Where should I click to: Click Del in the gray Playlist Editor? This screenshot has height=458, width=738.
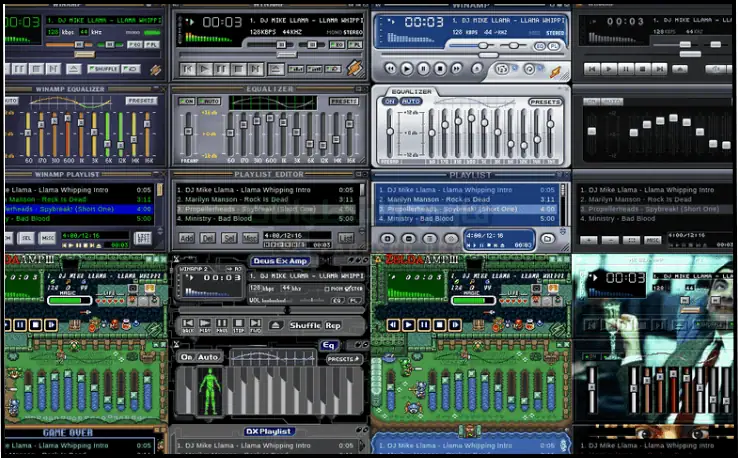(x=208, y=238)
